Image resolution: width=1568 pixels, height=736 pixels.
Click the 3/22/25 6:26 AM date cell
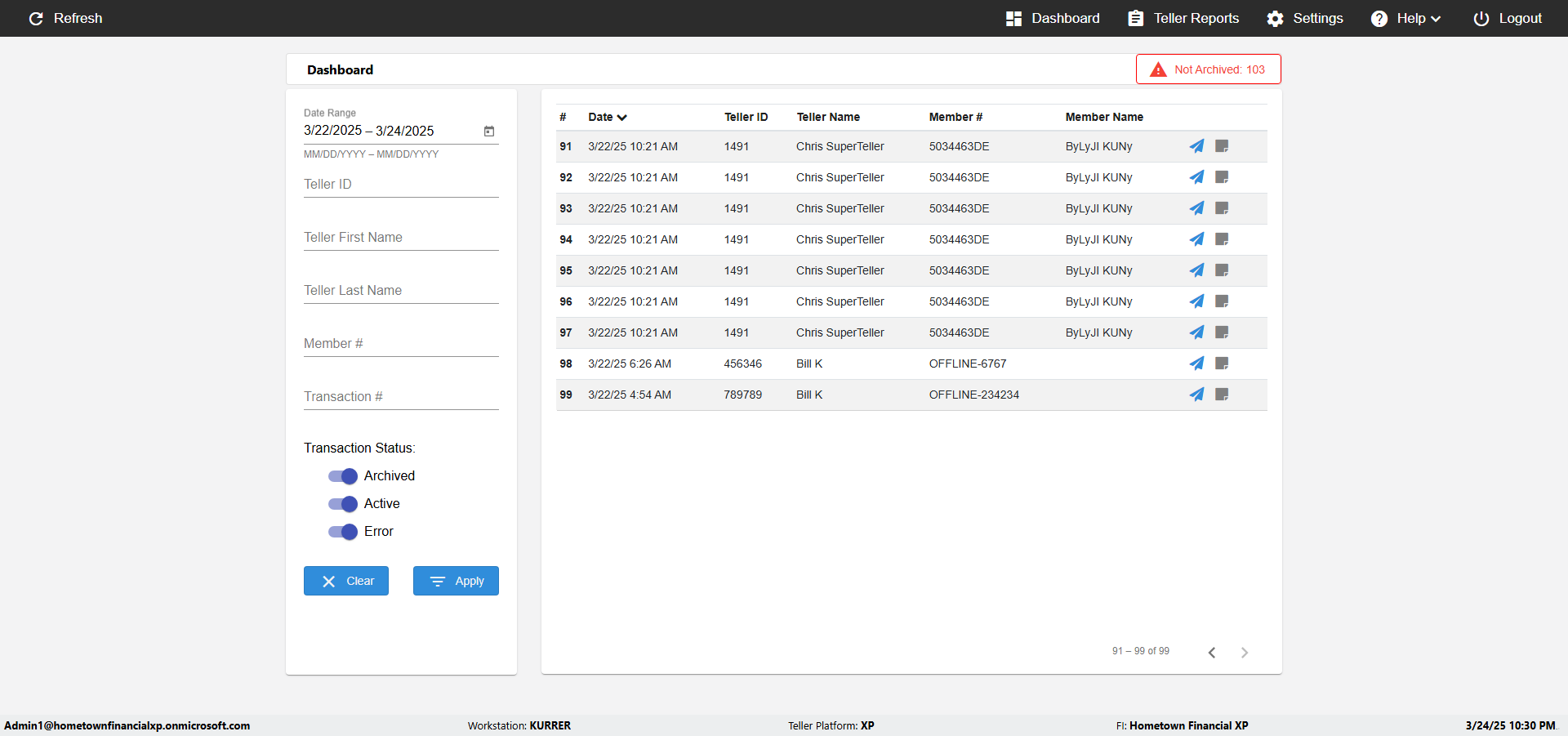tap(630, 364)
